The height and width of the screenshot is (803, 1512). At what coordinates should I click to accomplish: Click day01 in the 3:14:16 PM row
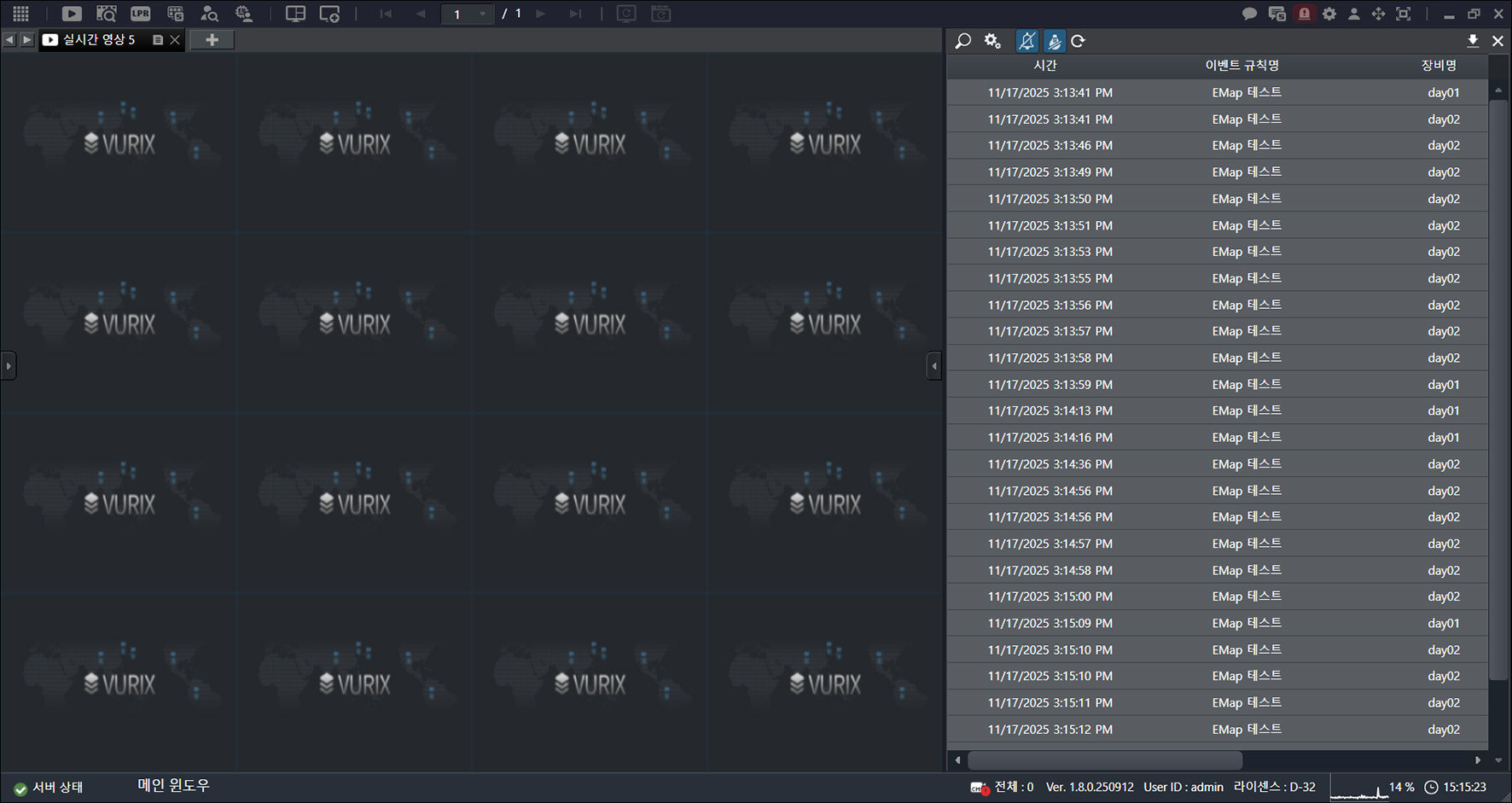[x=1443, y=437]
